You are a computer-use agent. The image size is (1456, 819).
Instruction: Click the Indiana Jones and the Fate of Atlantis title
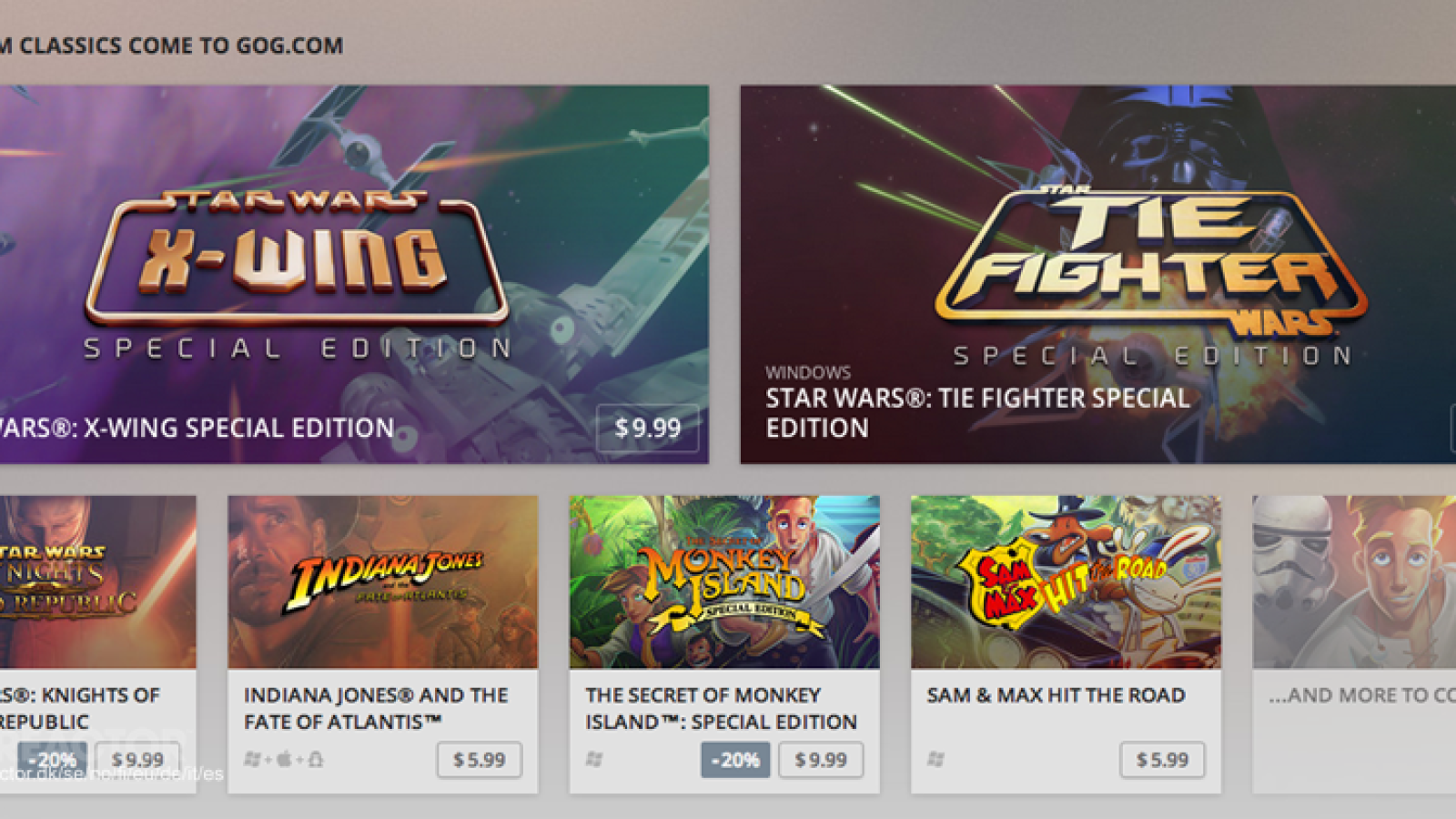click(x=376, y=709)
